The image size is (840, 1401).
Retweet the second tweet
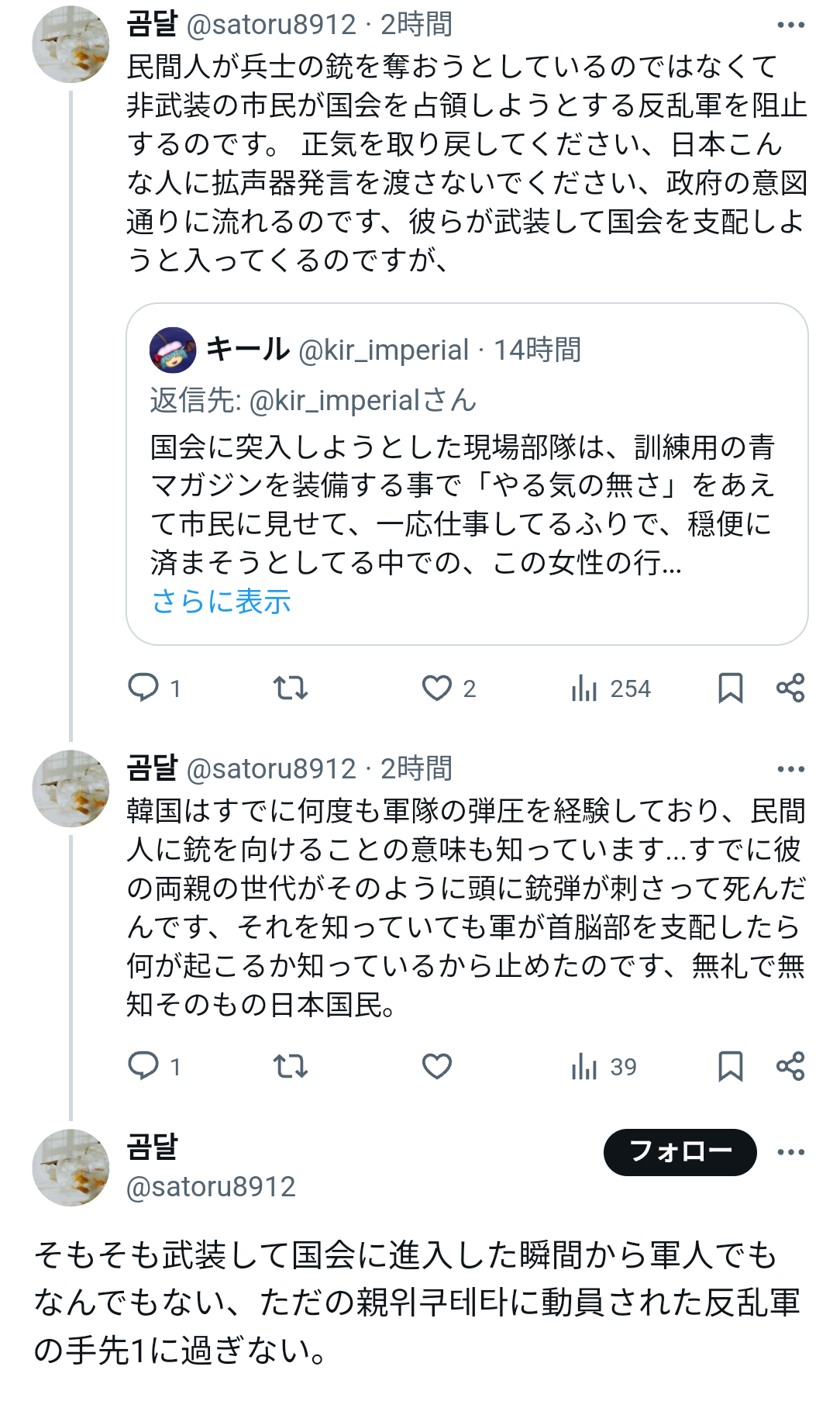[x=291, y=1066]
